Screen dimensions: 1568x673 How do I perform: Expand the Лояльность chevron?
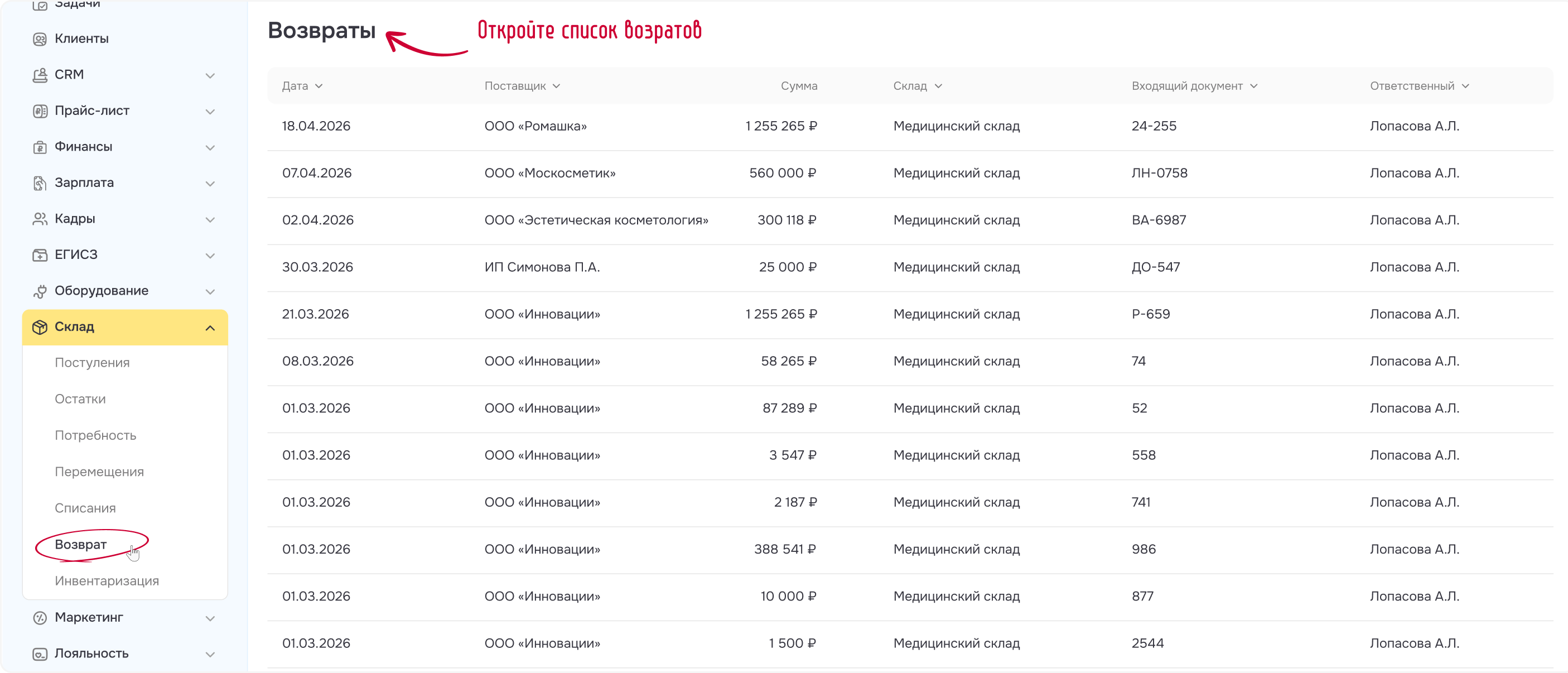210,654
